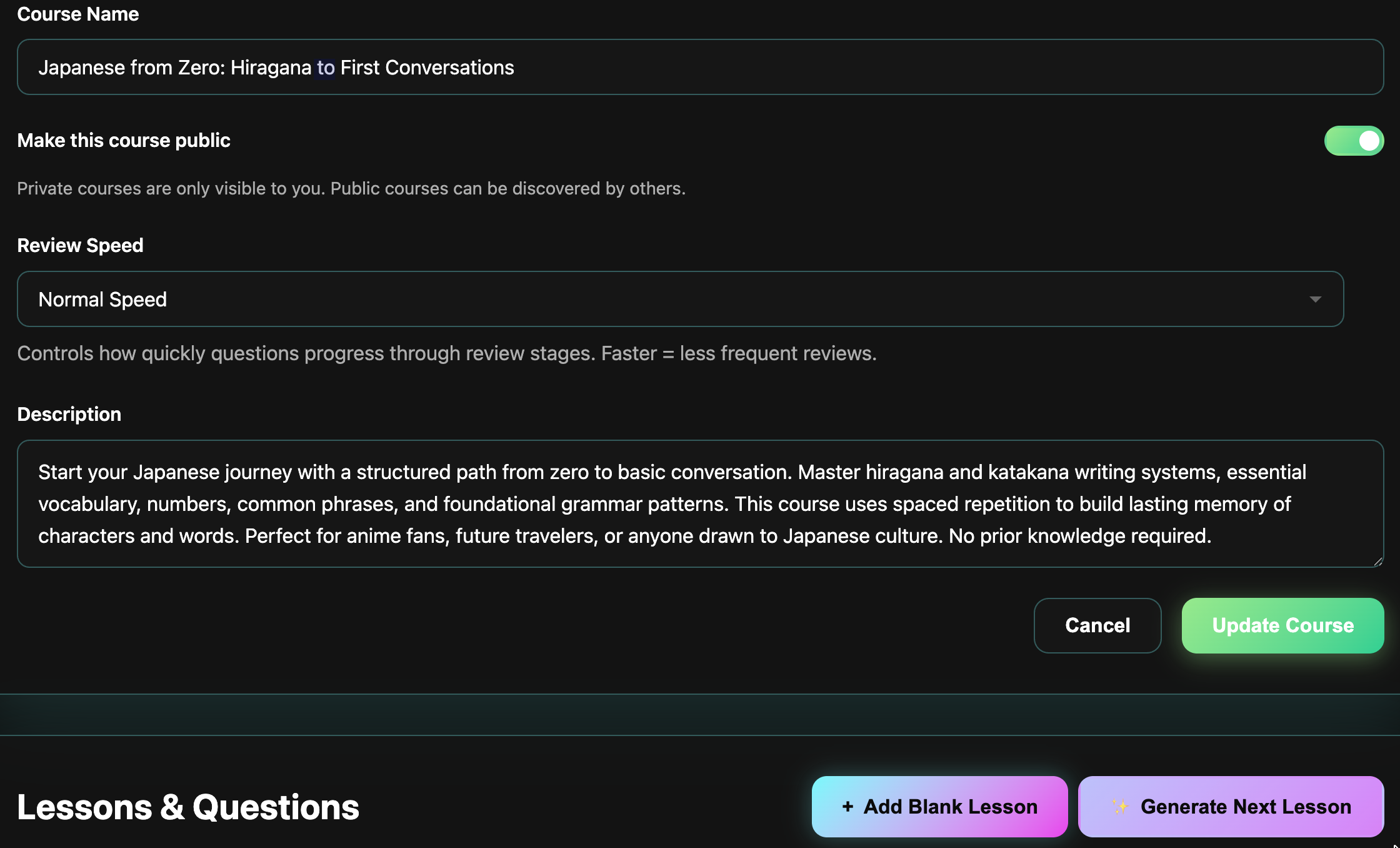Click the dropdown arrow beside Normal Speed
This screenshot has width=1400, height=848.
1316,299
